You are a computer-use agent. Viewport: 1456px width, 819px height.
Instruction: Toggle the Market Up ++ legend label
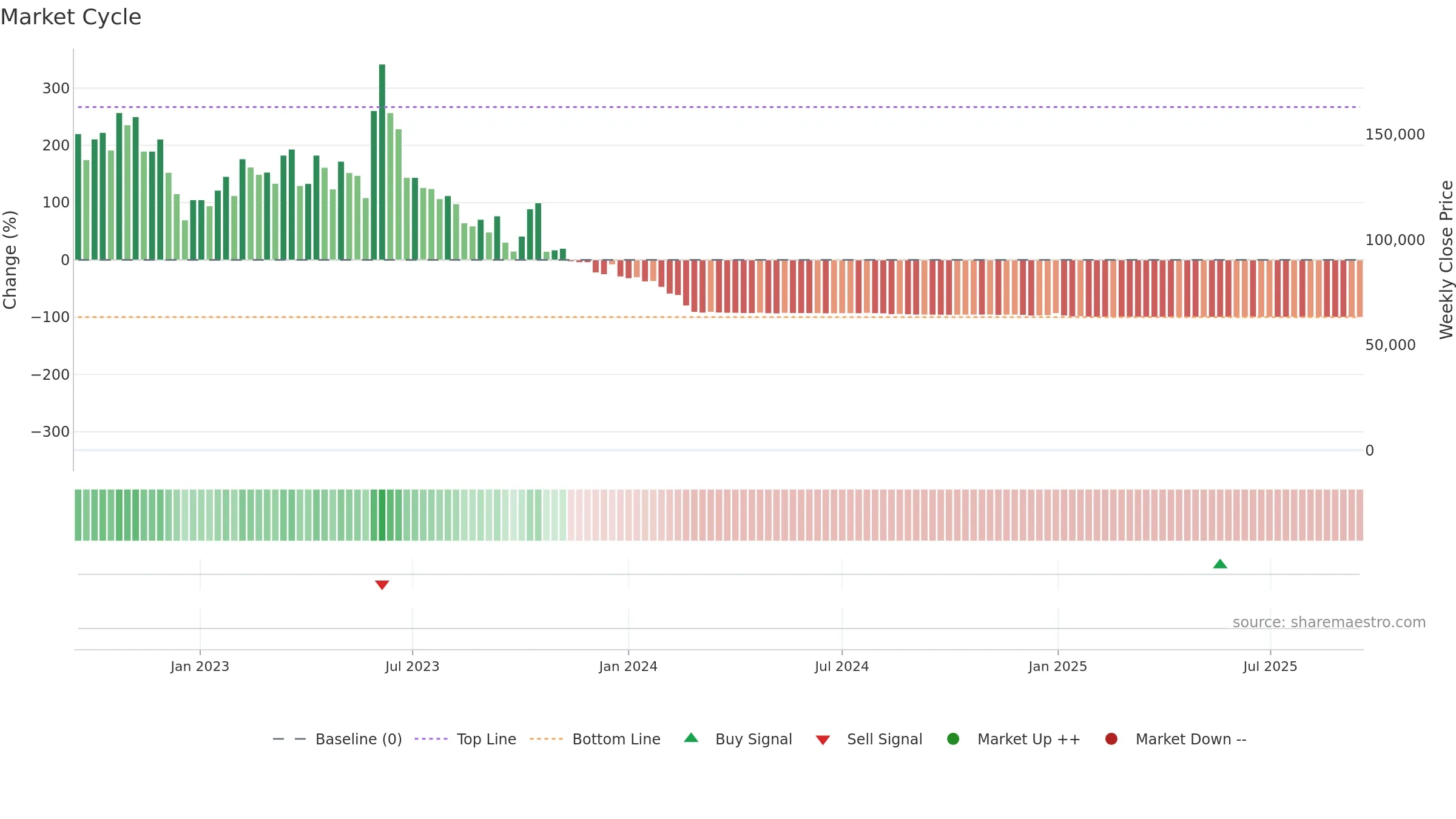click(x=1029, y=739)
